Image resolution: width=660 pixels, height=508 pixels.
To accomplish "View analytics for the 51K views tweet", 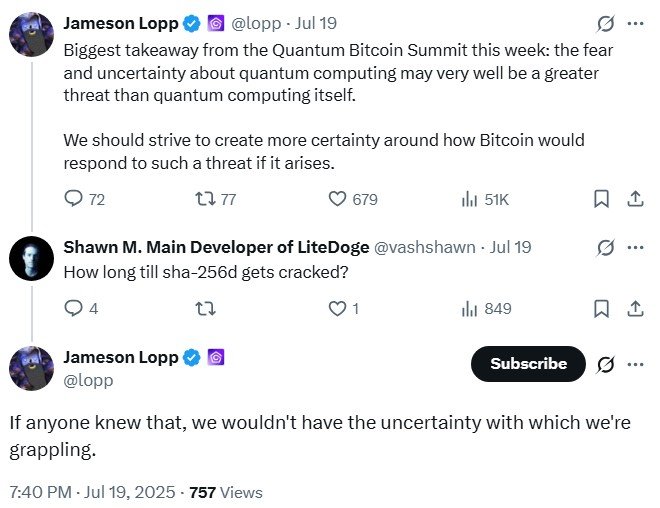I will [x=470, y=199].
